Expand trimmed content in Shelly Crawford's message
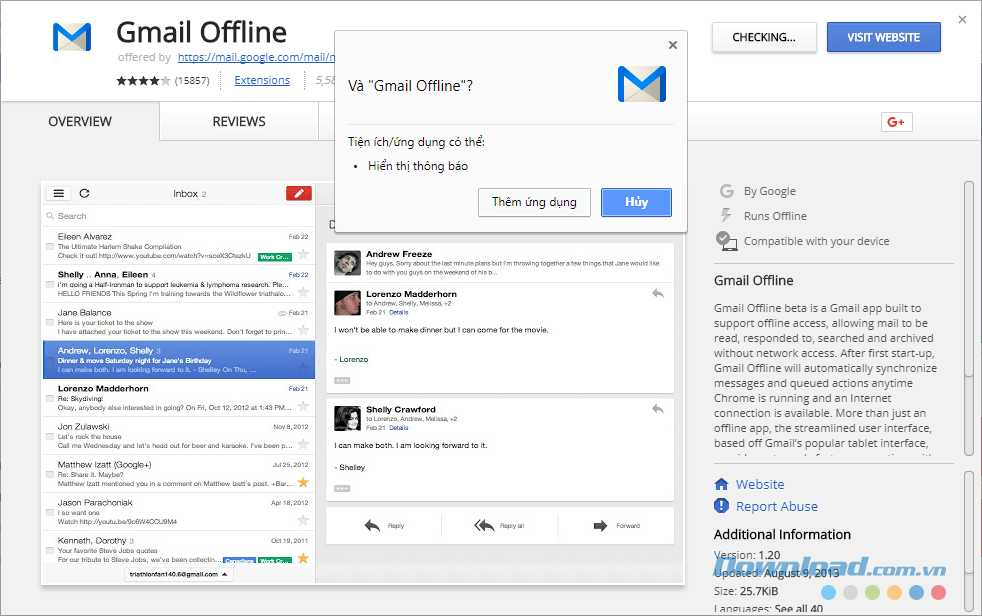 [341, 488]
